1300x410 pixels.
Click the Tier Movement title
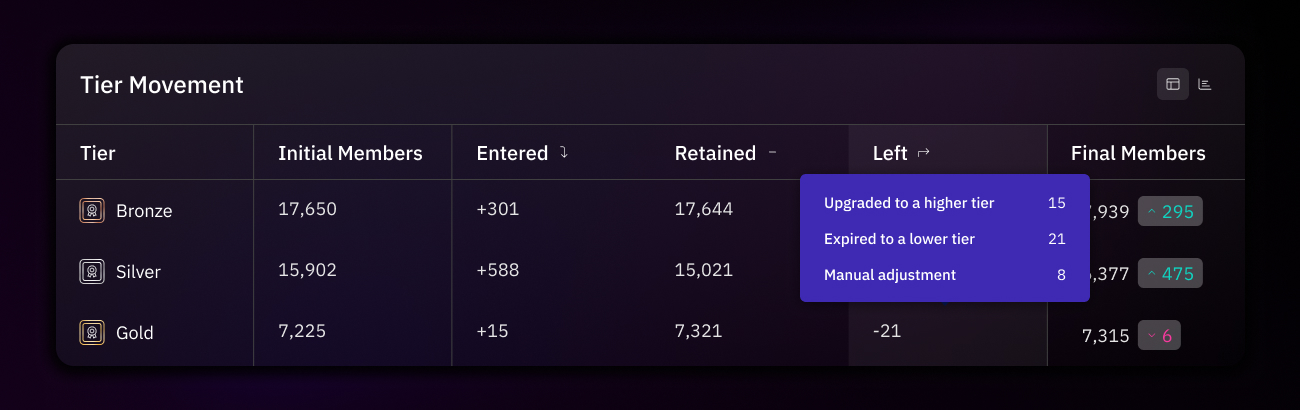[162, 85]
